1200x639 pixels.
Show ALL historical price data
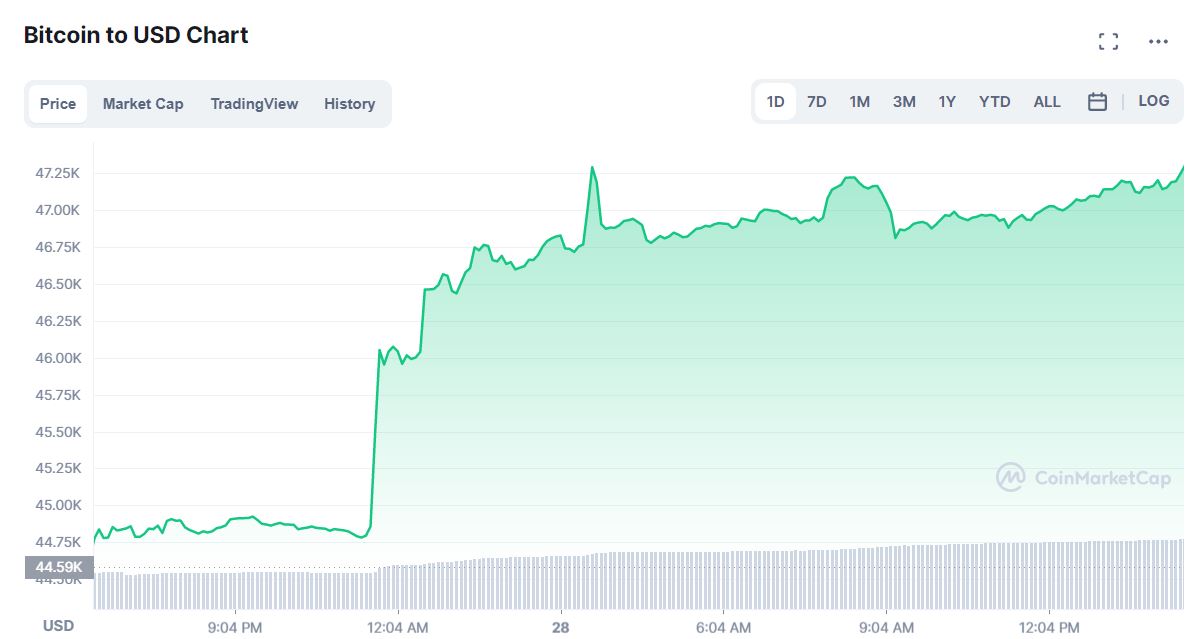1047,102
